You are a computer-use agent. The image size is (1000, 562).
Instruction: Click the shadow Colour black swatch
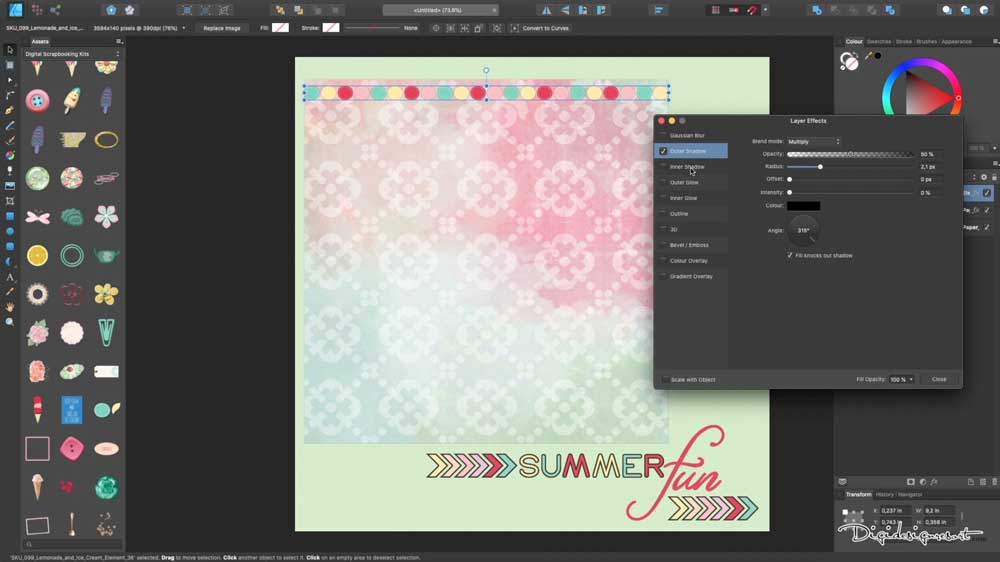(804, 206)
